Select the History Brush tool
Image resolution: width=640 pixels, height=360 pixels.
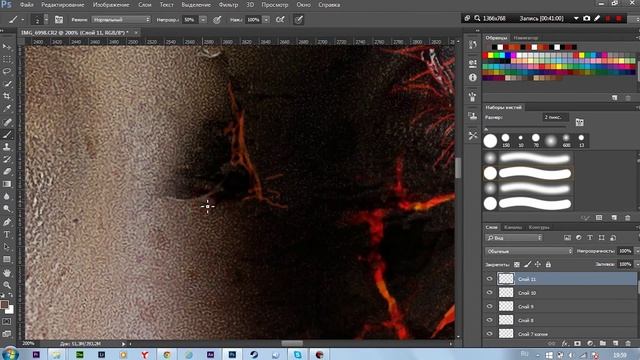[7, 159]
